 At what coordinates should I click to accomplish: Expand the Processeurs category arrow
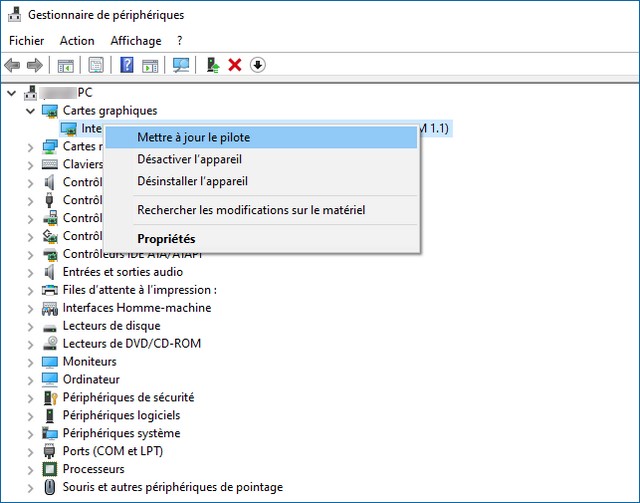pos(29,470)
